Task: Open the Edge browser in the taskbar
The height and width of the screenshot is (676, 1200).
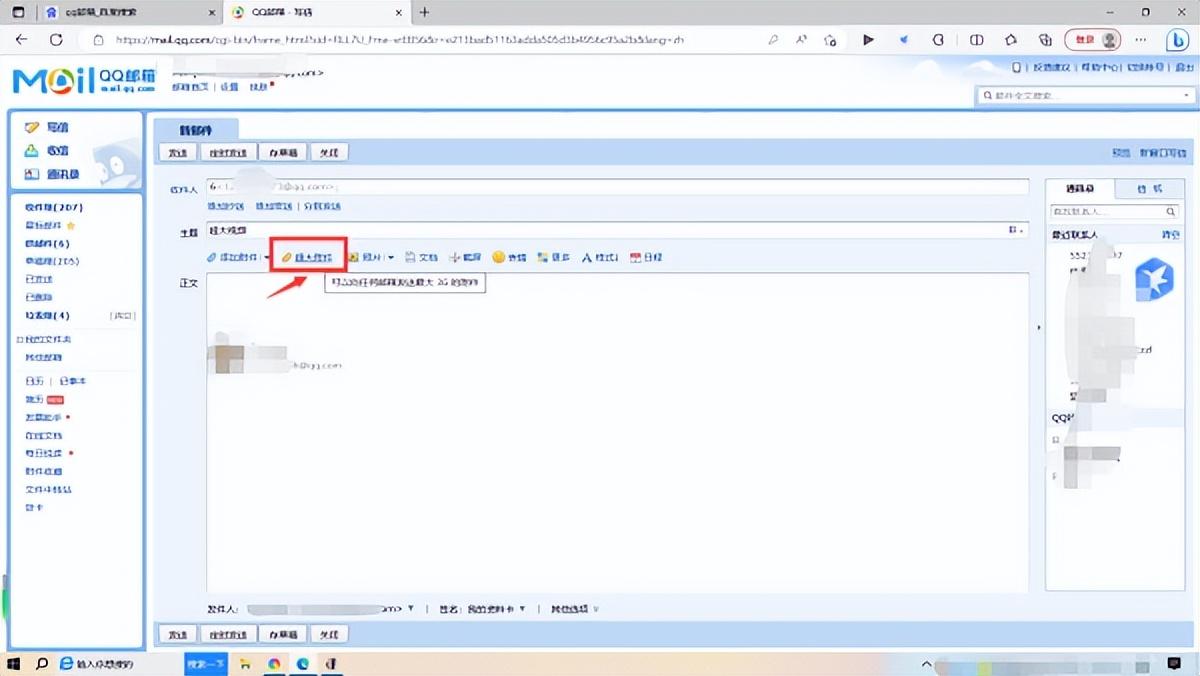Action: pos(302,664)
